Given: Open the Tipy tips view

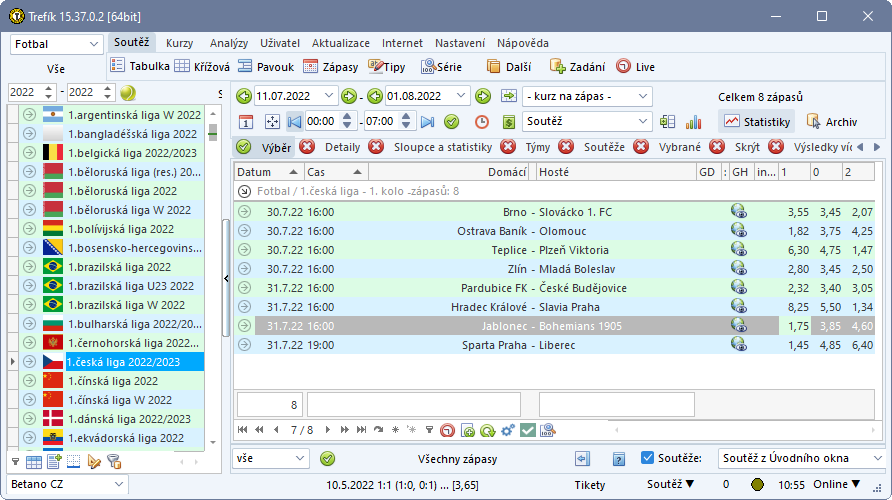Looking at the screenshot, I should 386,67.
